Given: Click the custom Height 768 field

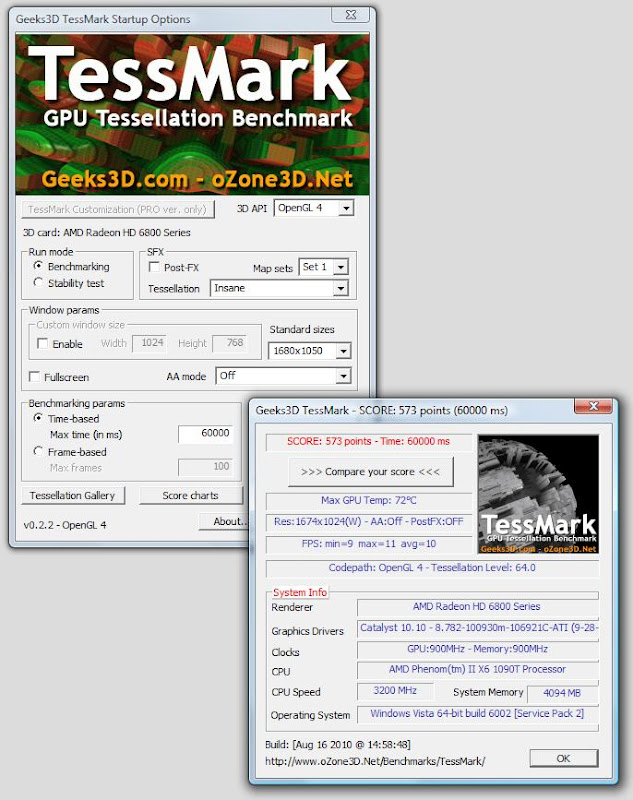Looking at the screenshot, I should tap(230, 343).
